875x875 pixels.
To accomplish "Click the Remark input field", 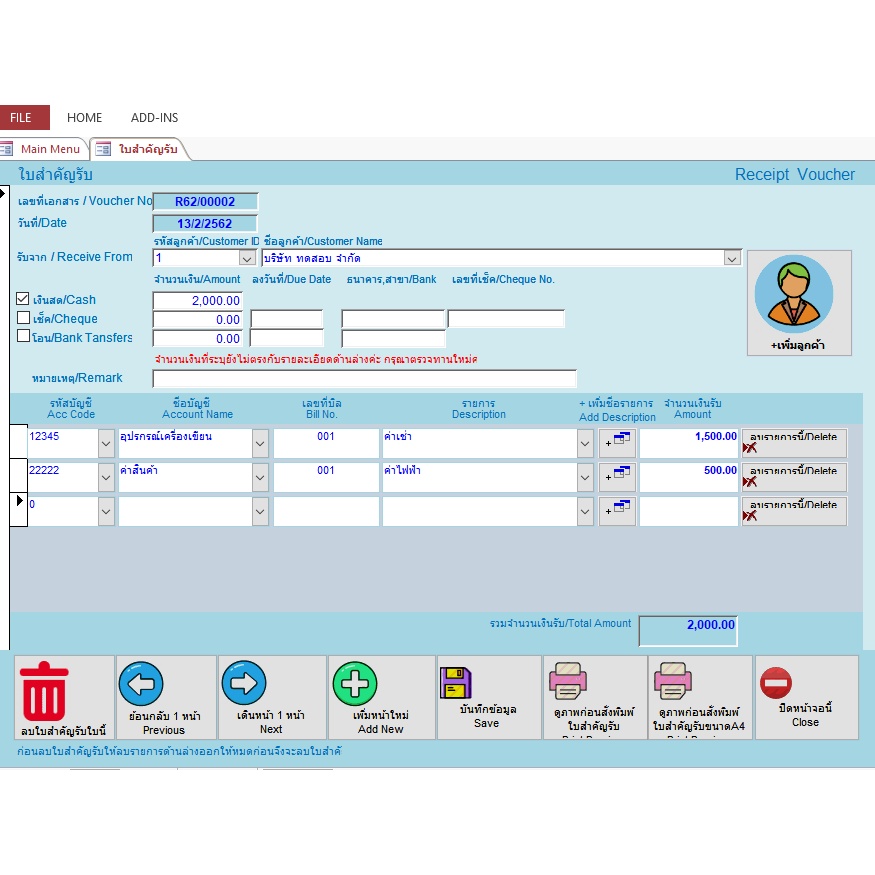I will tap(364, 378).
